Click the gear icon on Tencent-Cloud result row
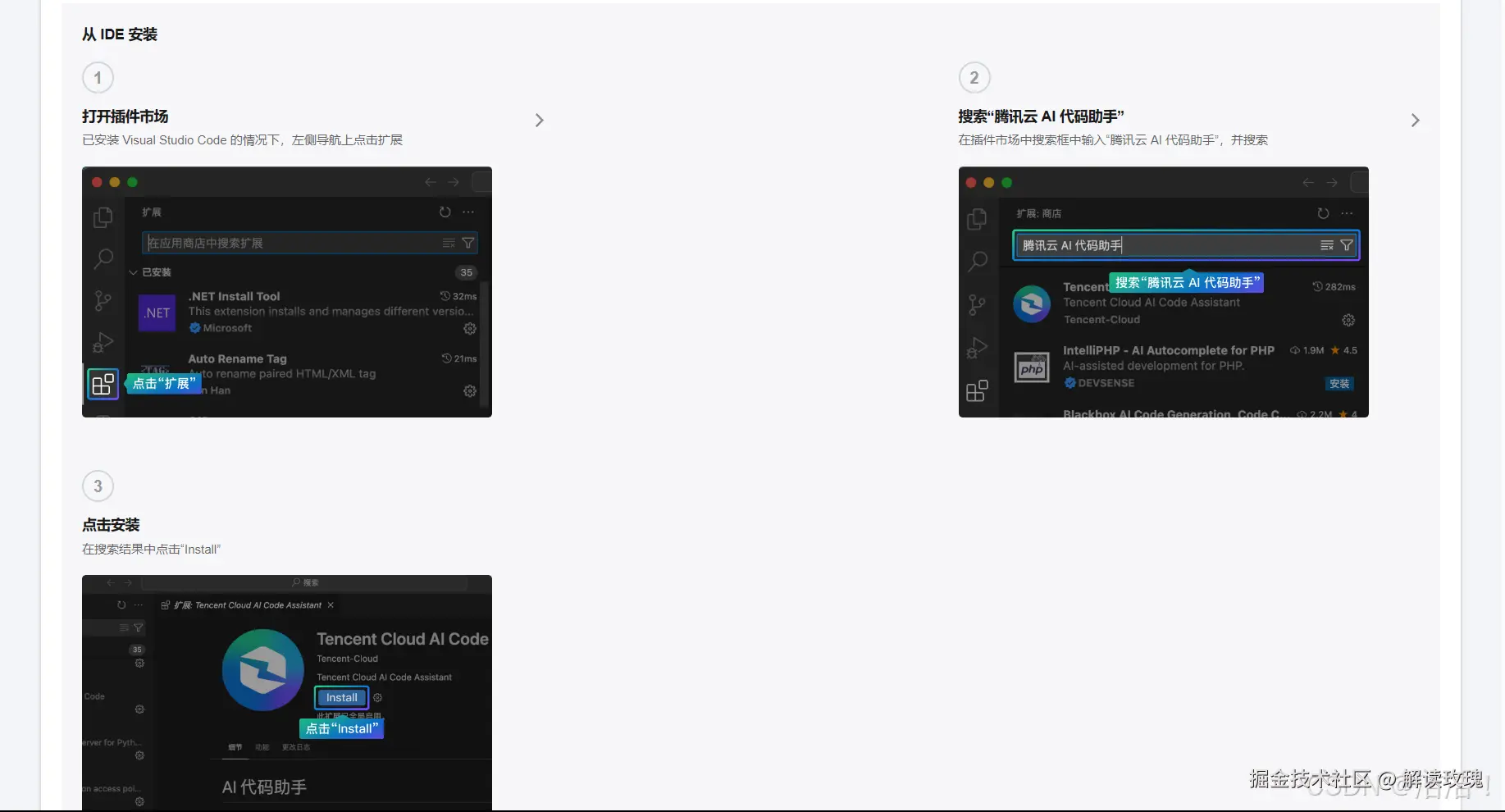Image resolution: width=1505 pixels, height=812 pixels. click(1348, 320)
